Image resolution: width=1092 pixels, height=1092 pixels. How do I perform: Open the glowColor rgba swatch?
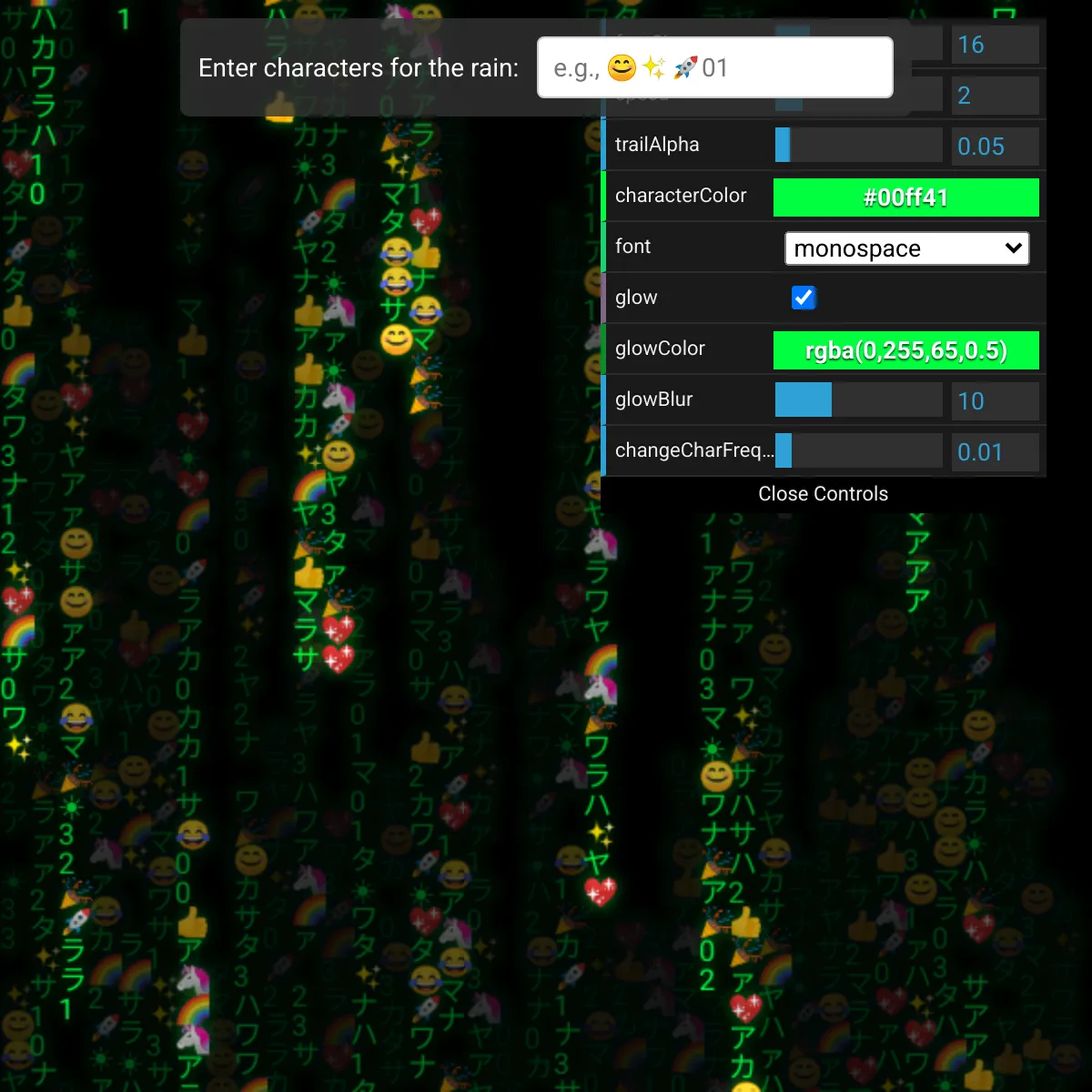pos(905,350)
